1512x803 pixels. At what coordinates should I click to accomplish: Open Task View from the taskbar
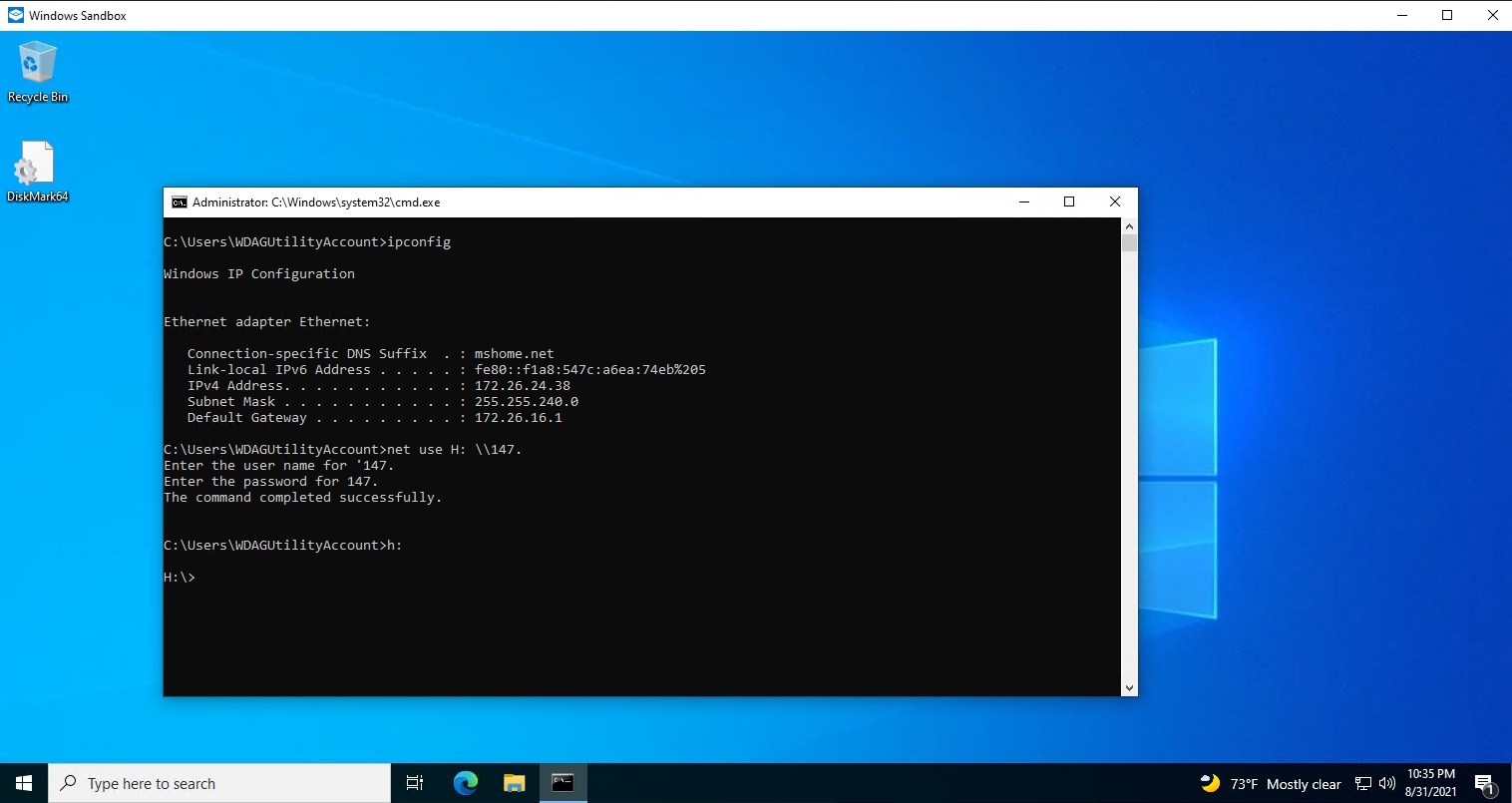pyautogui.click(x=415, y=782)
